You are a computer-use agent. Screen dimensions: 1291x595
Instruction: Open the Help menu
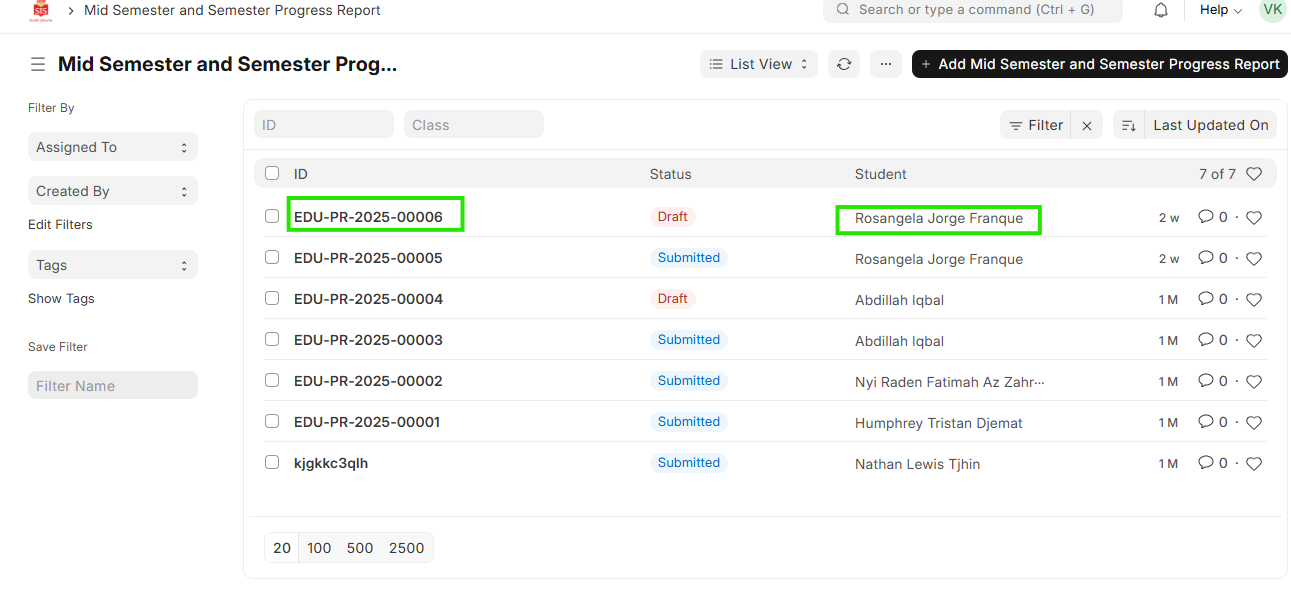[x=1220, y=10]
